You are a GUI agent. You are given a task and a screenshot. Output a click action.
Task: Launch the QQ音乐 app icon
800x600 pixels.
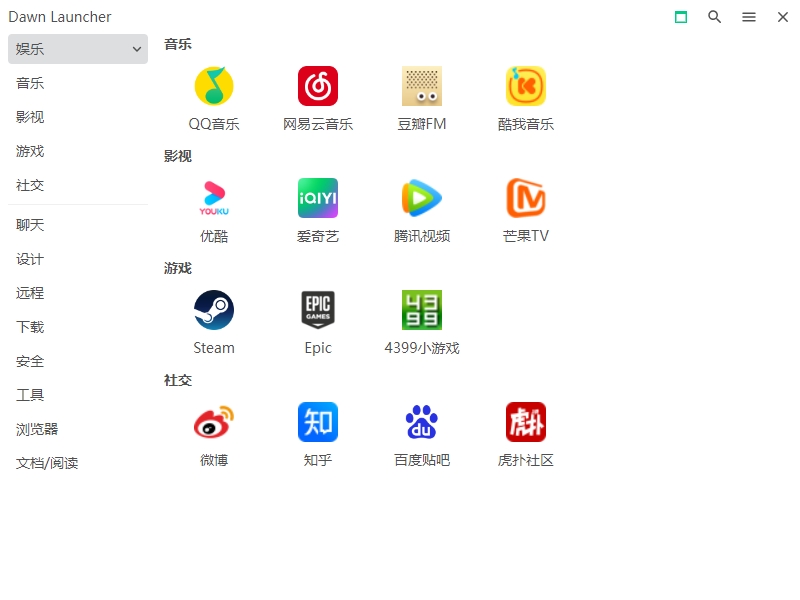(x=214, y=86)
